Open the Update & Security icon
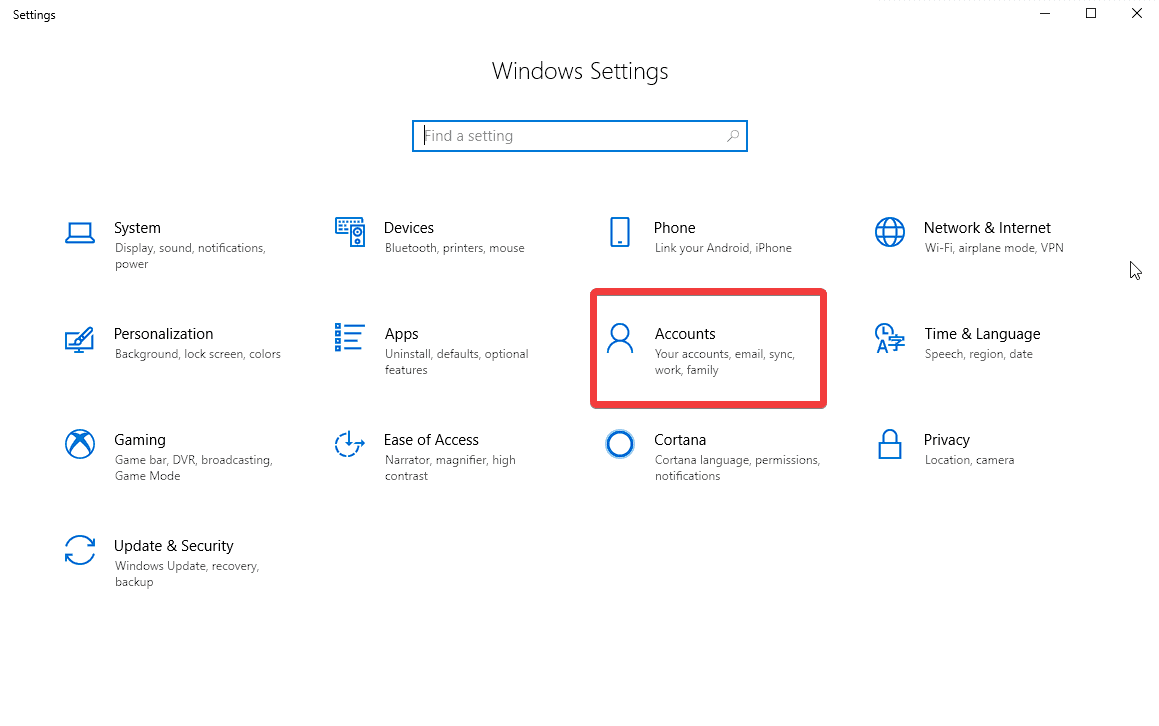 [x=79, y=550]
